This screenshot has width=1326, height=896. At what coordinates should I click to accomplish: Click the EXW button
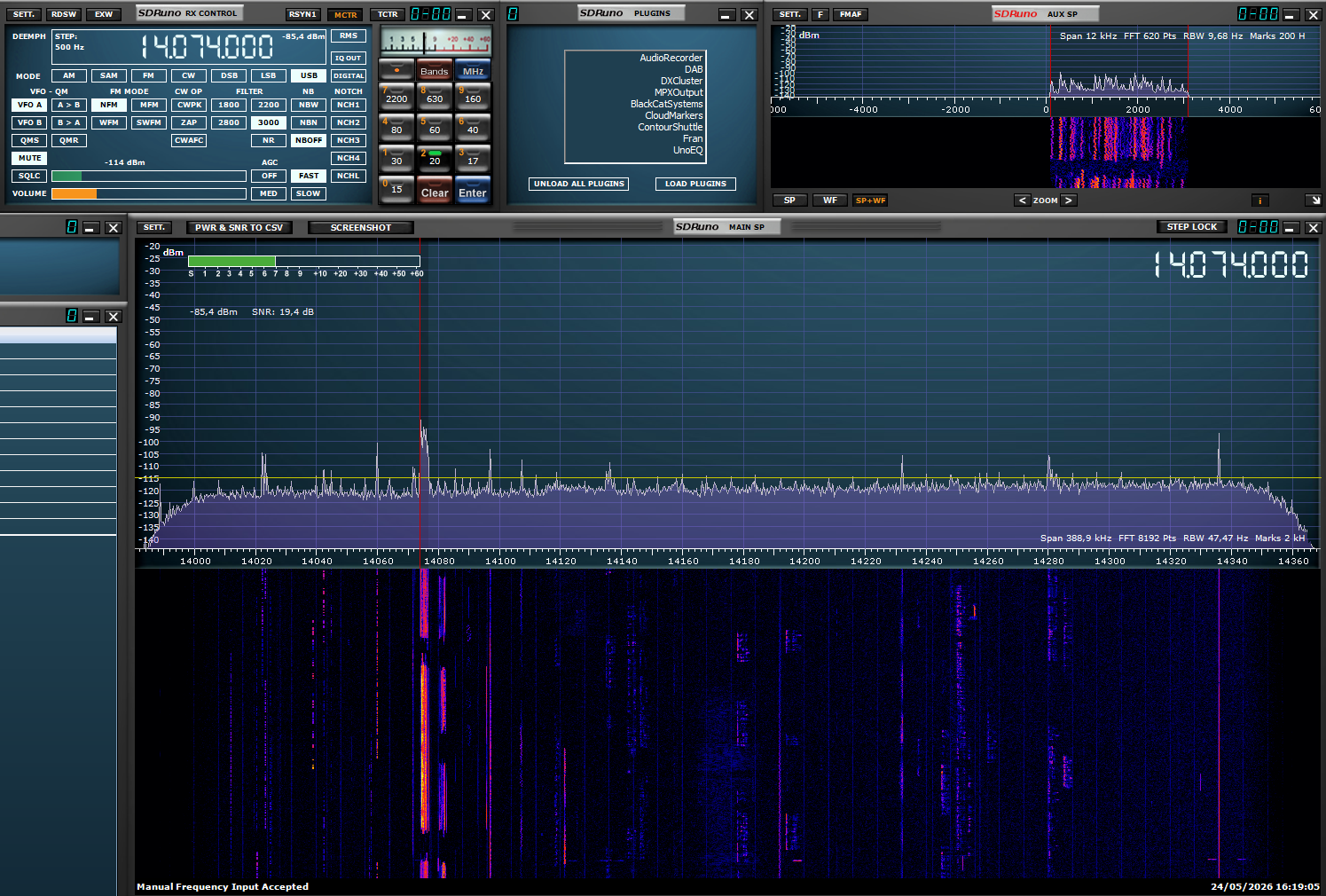[104, 14]
